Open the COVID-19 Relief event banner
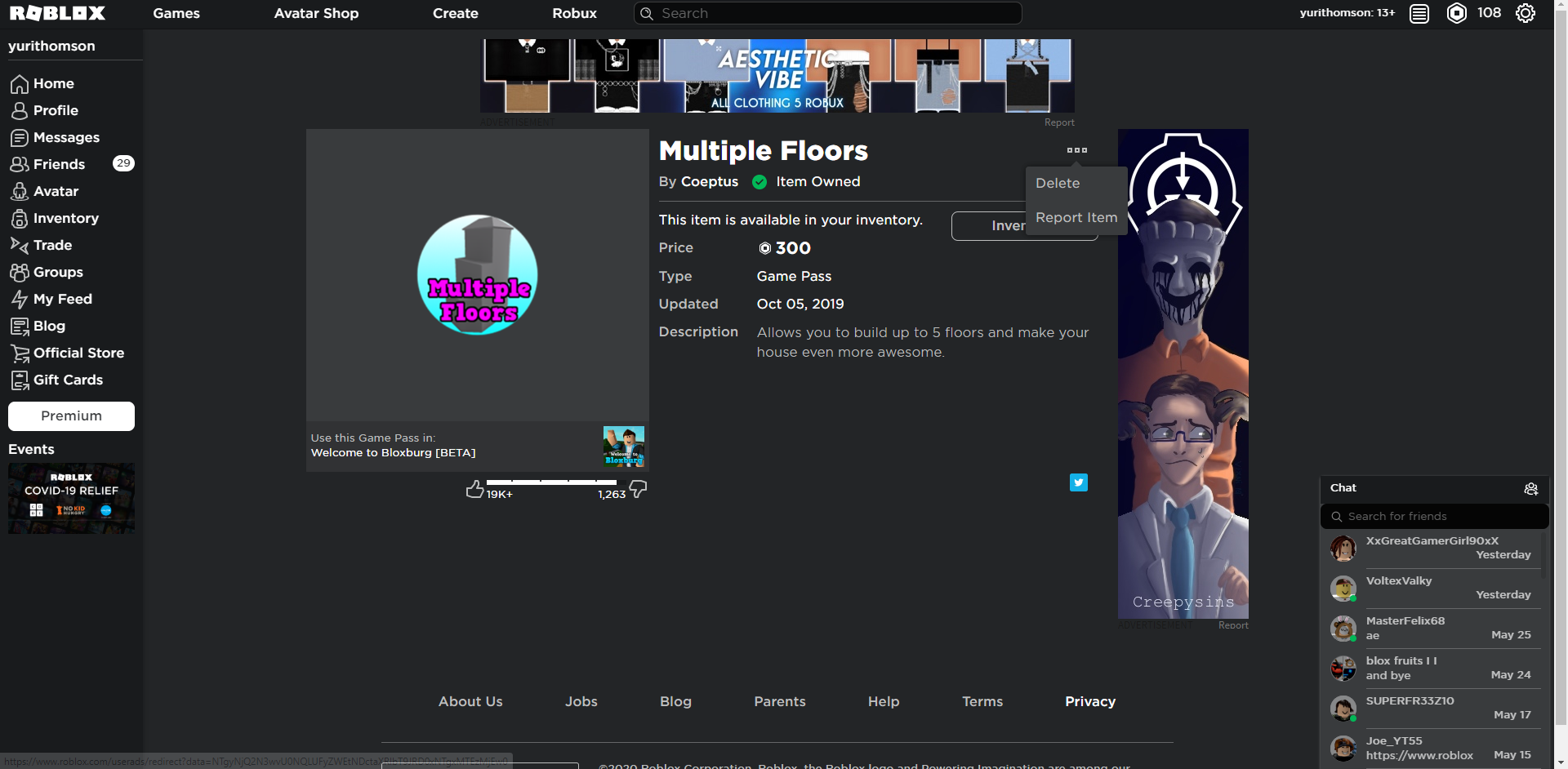 click(x=71, y=499)
